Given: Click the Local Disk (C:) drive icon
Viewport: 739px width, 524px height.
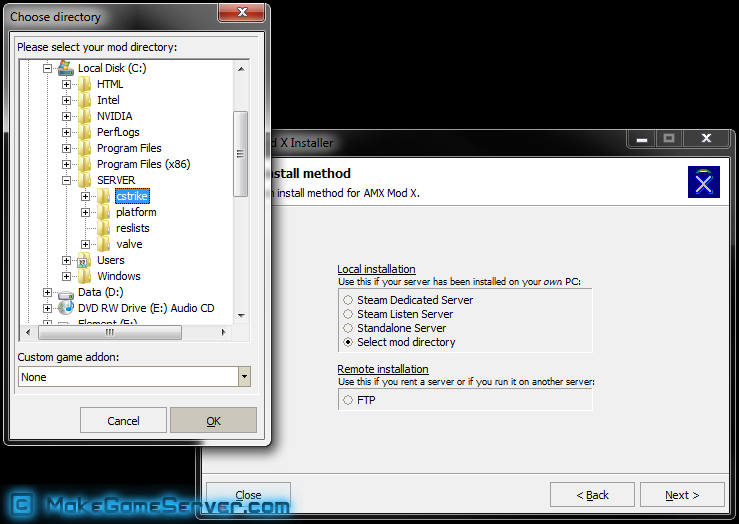Looking at the screenshot, I should click(66, 68).
